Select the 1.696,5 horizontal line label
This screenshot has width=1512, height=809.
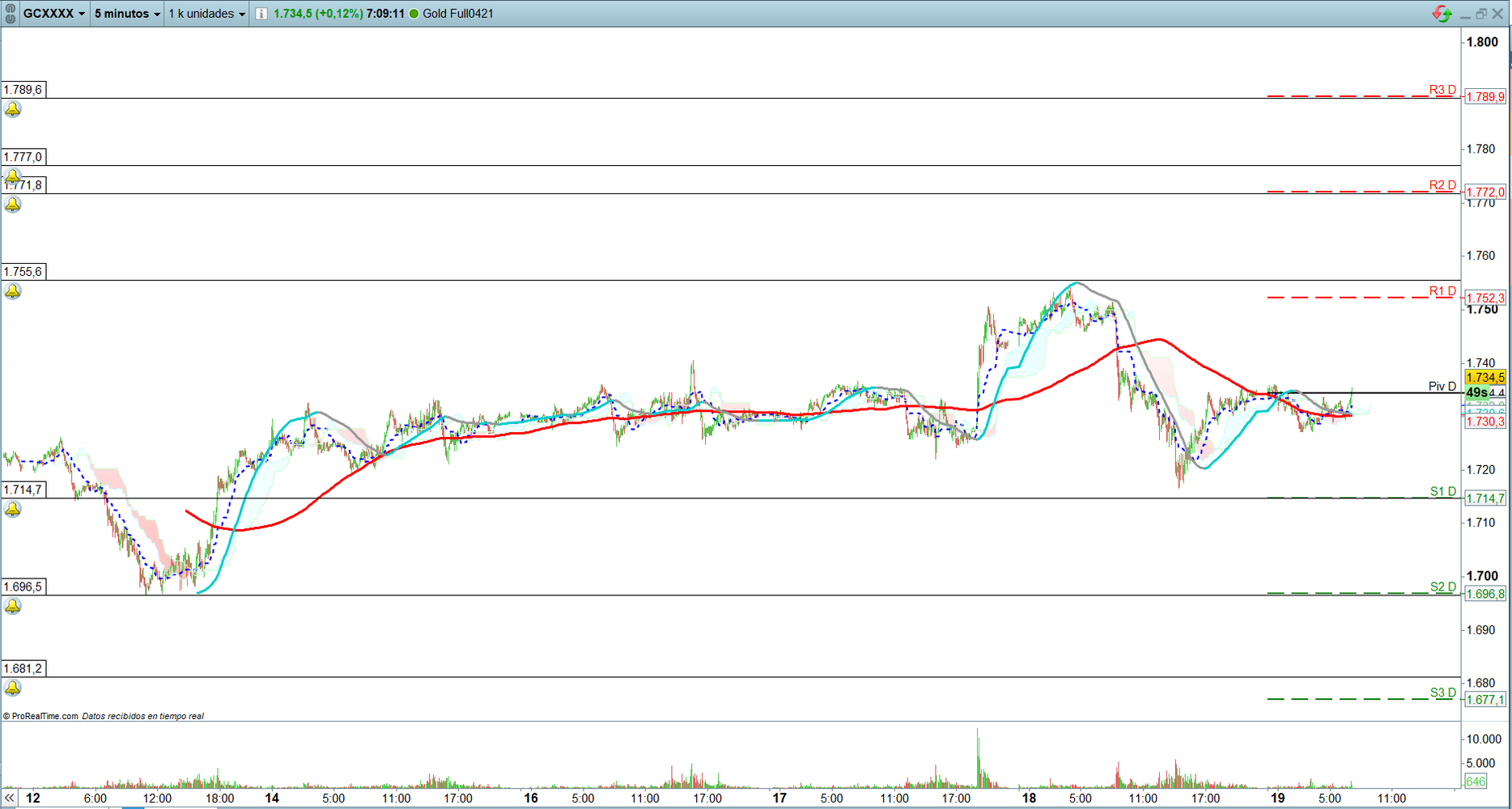(23, 587)
